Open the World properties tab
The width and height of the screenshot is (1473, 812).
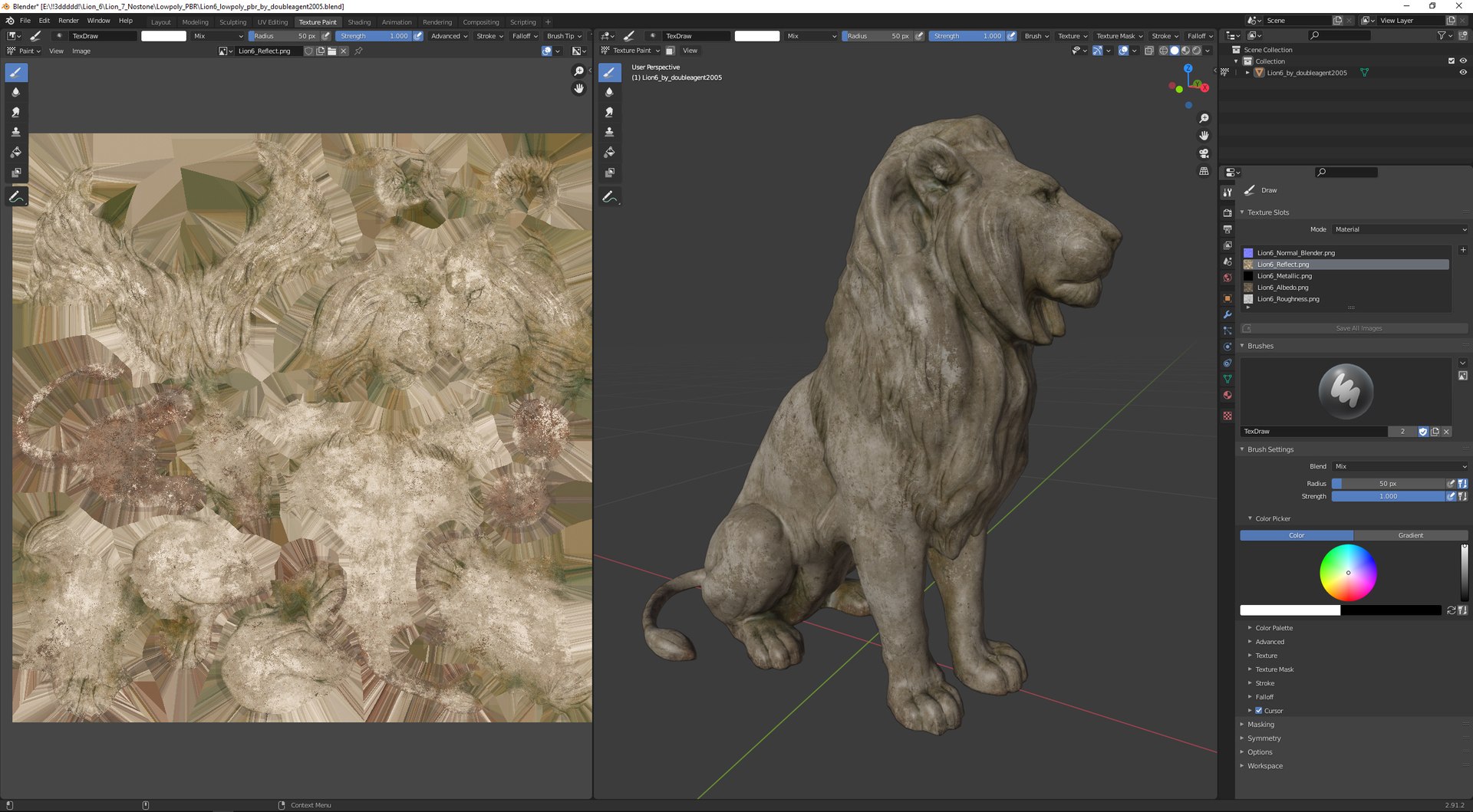point(1227,278)
